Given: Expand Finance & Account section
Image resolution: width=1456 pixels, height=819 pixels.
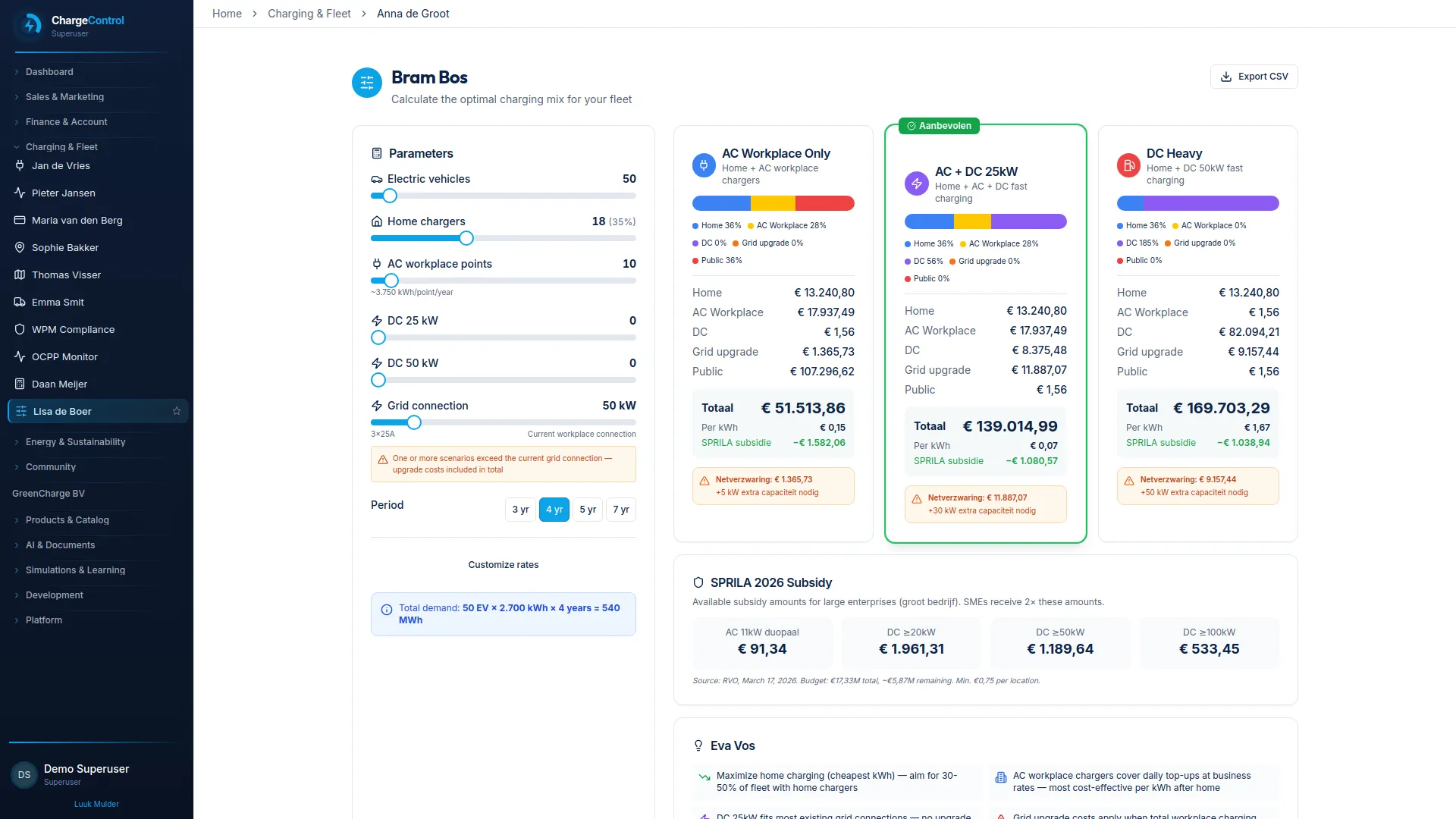Looking at the screenshot, I should coord(66,122).
